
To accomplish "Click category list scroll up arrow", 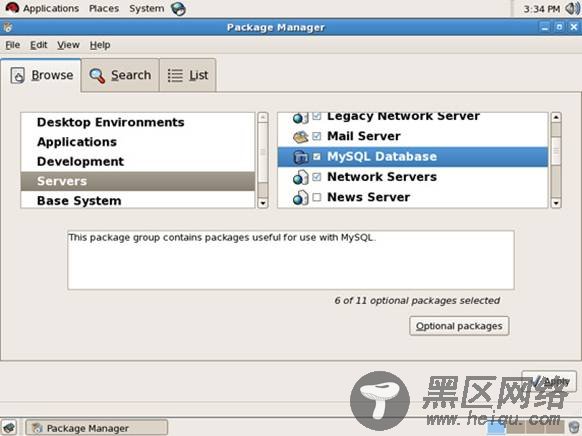I will 263,118.
